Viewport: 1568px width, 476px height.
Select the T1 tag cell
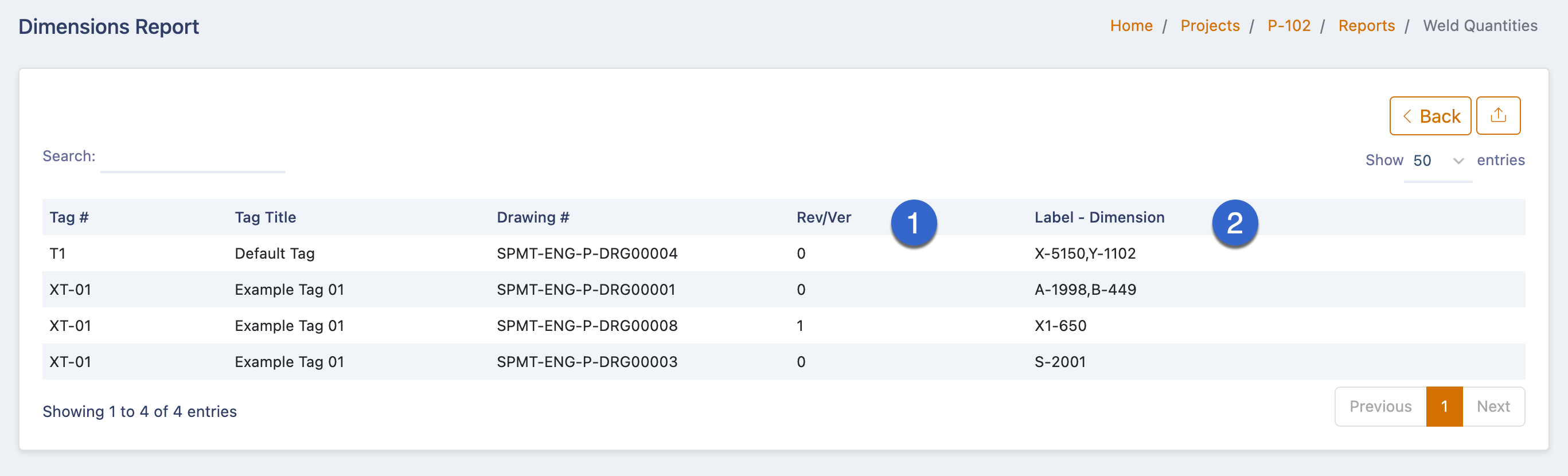[57, 253]
